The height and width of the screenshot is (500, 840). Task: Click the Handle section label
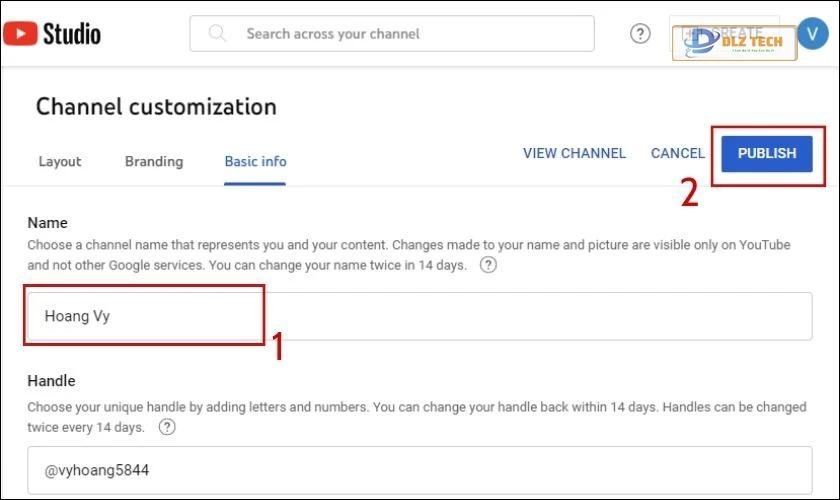pyautogui.click(x=51, y=381)
